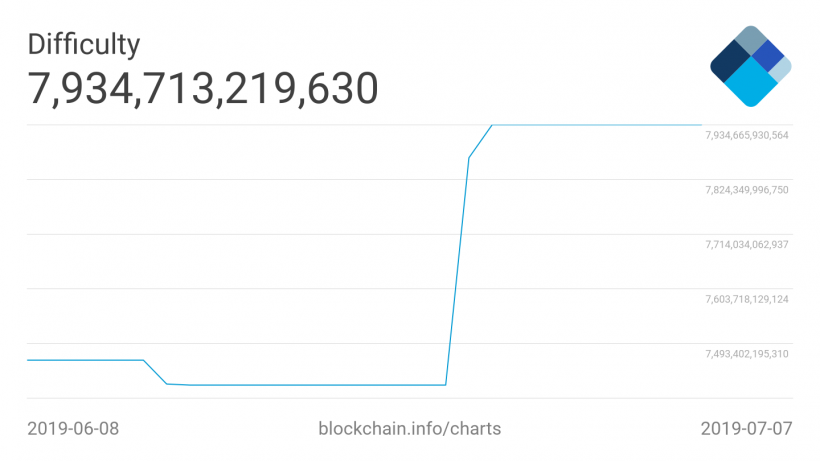Open the blockchain.info/charts link

409,429
